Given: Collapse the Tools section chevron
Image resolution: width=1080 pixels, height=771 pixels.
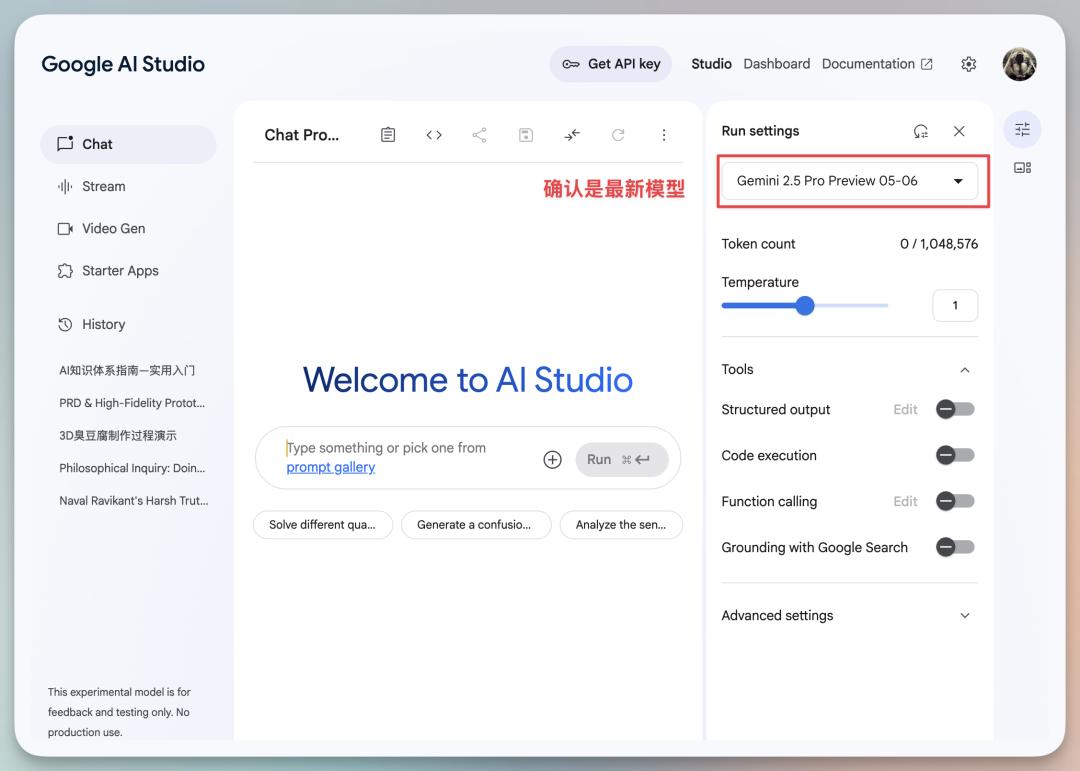Looking at the screenshot, I should point(965,370).
